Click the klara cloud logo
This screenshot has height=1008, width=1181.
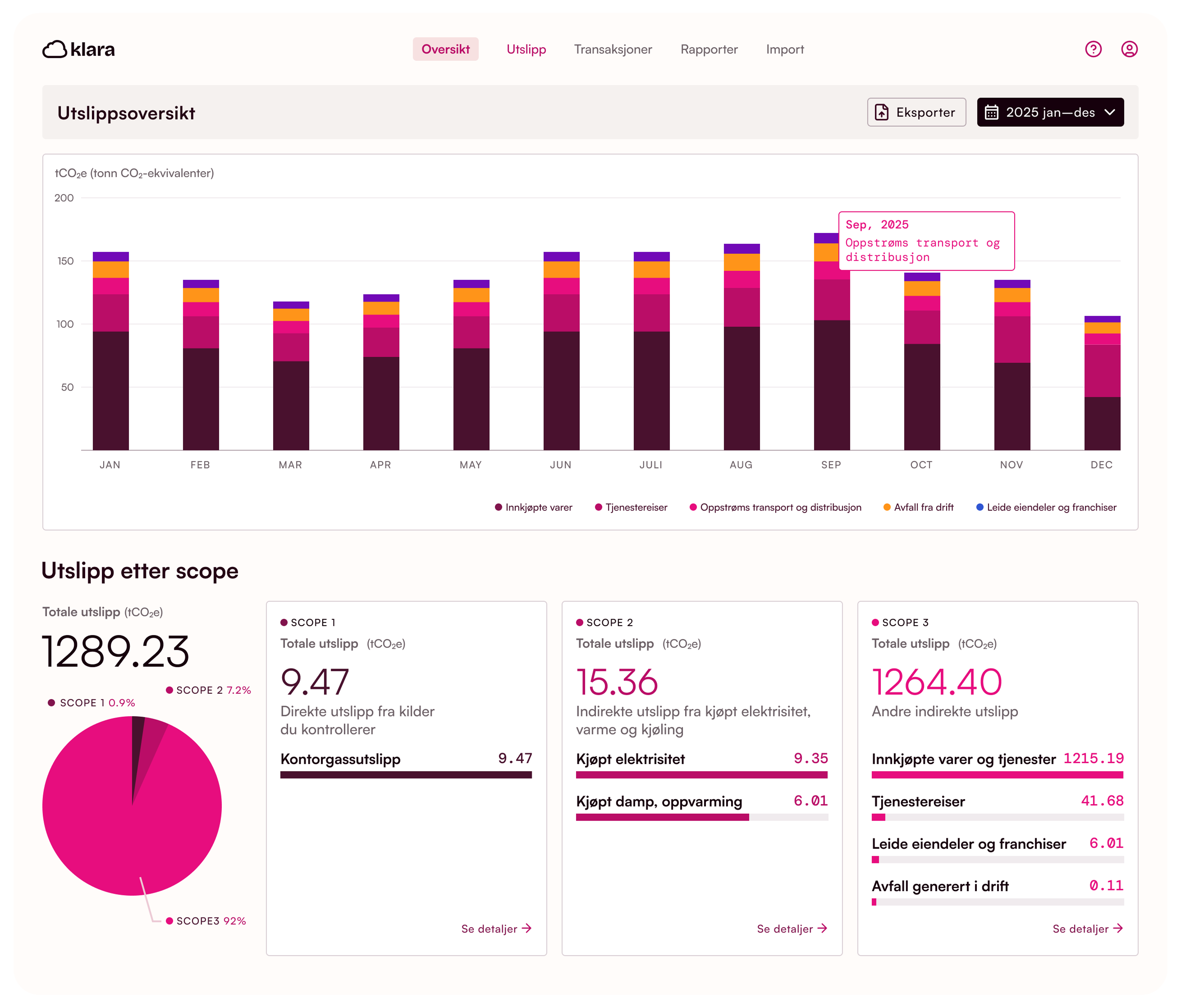coord(55,50)
